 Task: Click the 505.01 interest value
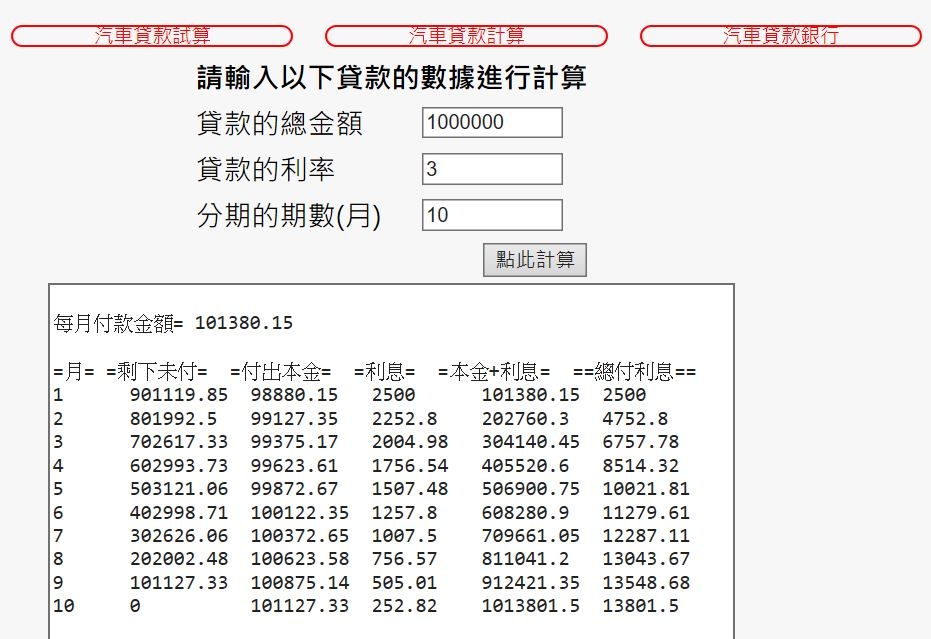(x=404, y=583)
